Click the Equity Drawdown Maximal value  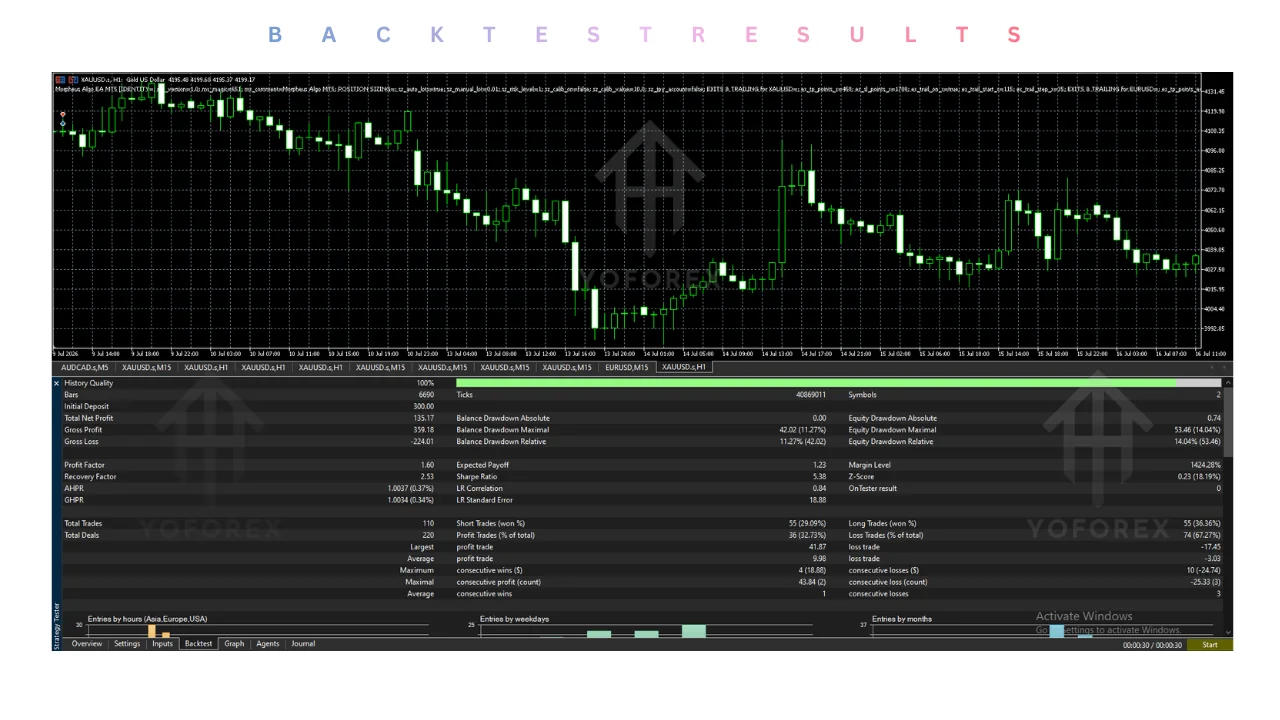coord(1197,430)
